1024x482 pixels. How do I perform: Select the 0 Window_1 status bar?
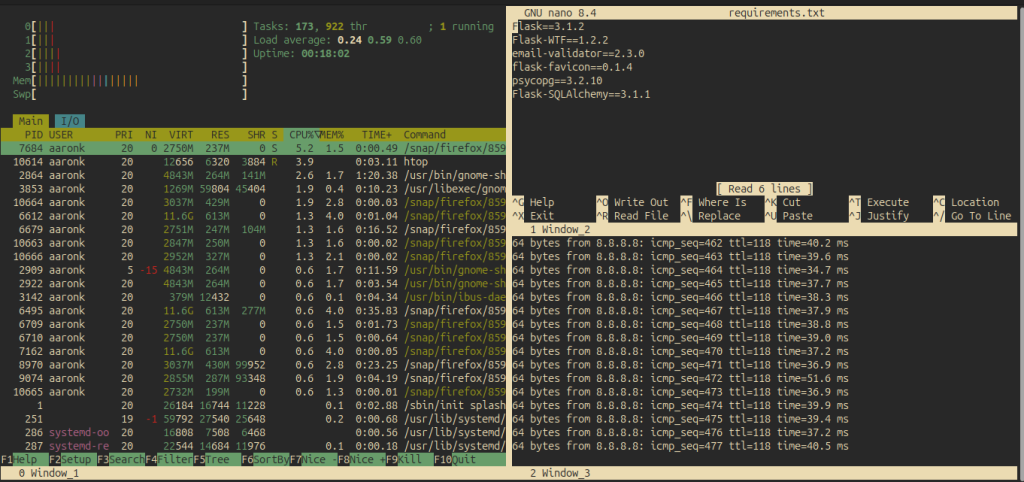pos(253,474)
